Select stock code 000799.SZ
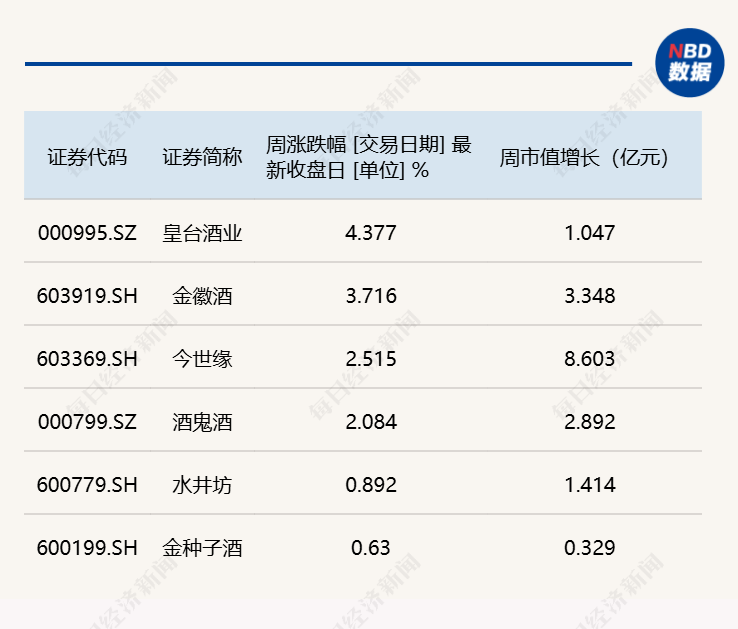Image resolution: width=738 pixels, height=629 pixels. 87,422
